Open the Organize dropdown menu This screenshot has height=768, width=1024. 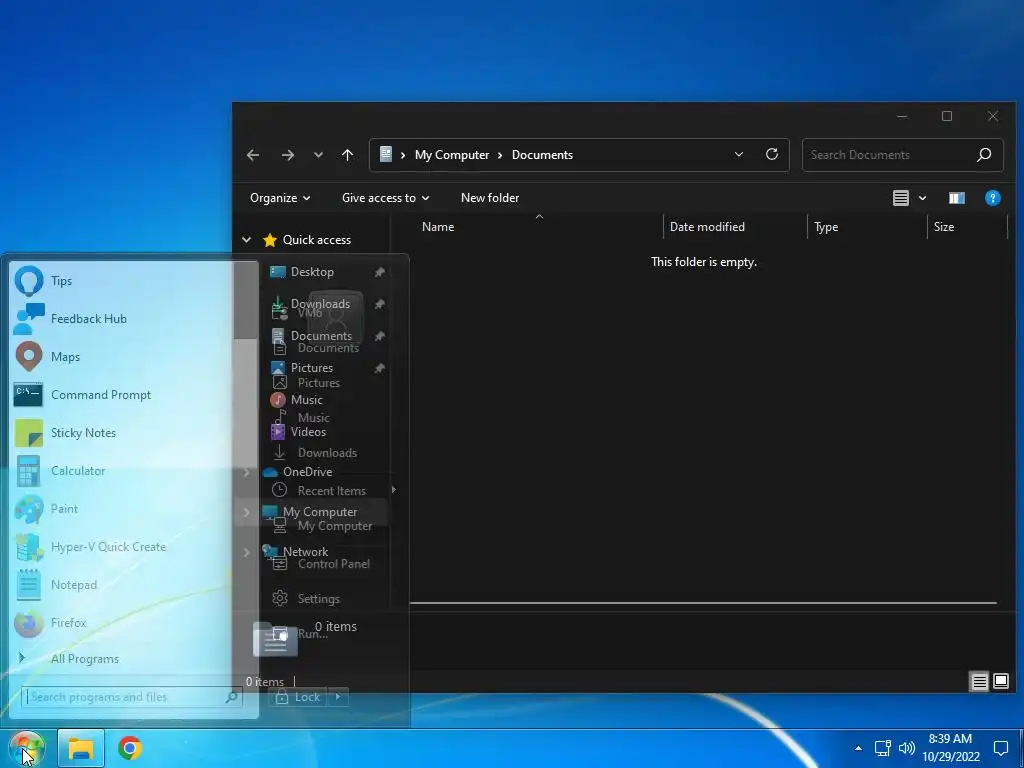click(280, 198)
